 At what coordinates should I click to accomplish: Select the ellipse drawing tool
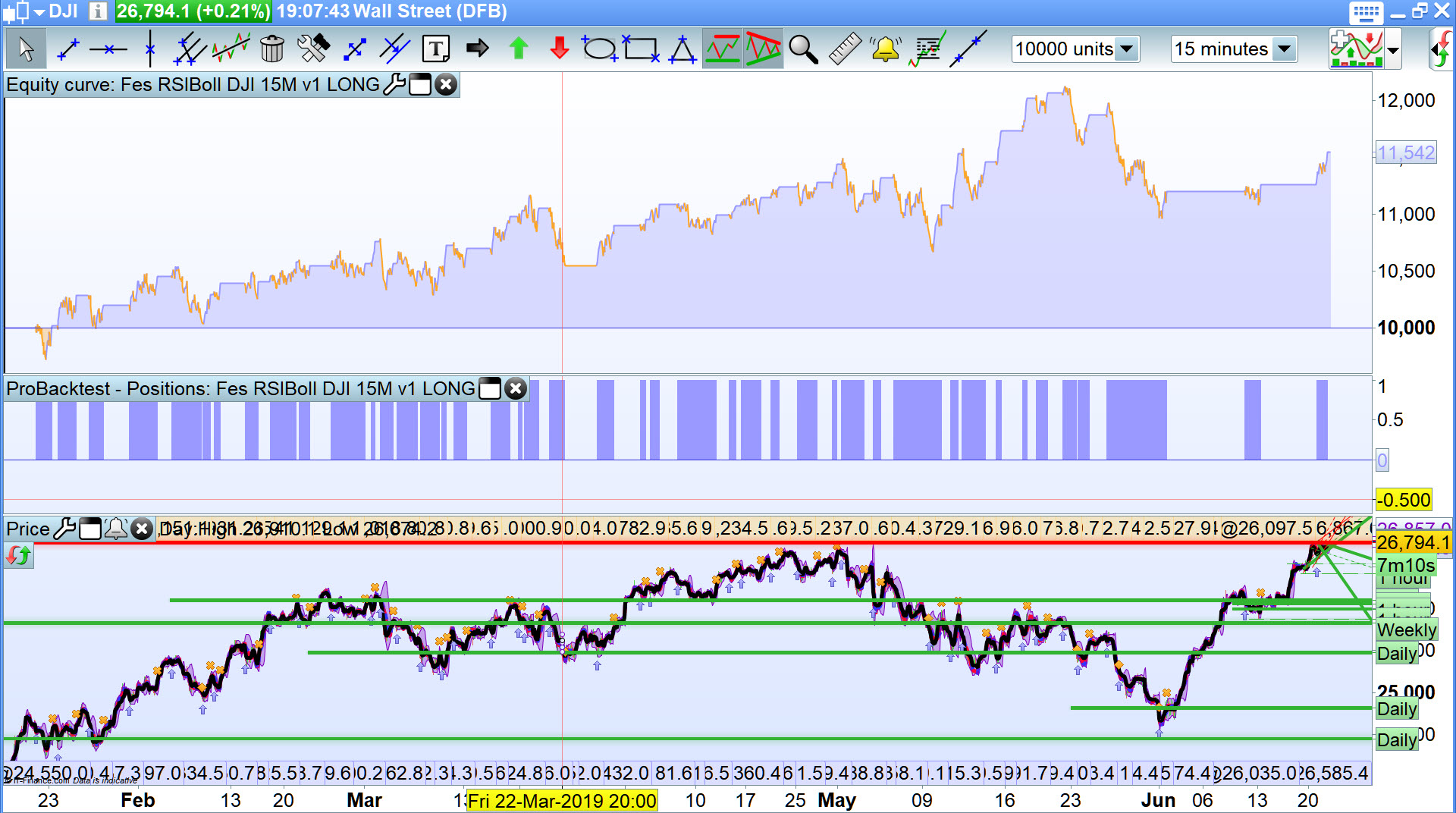[x=599, y=49]
